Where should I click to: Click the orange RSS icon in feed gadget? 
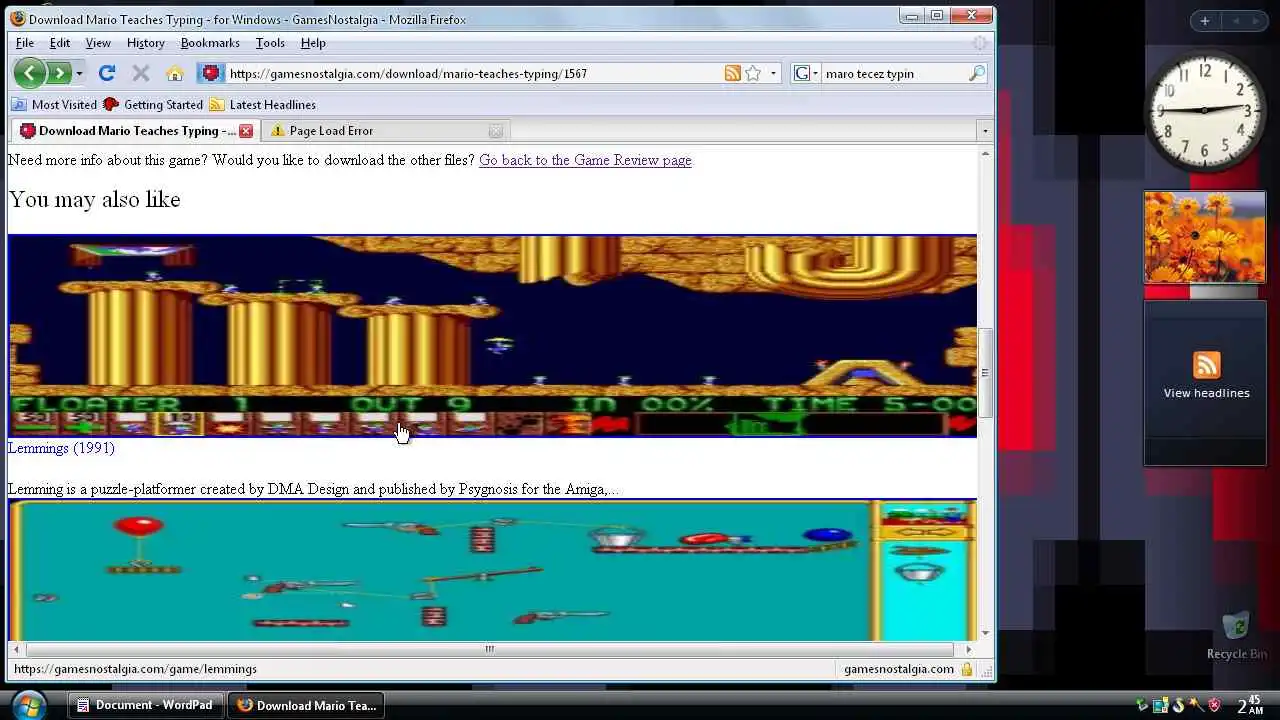point(1206,365)
